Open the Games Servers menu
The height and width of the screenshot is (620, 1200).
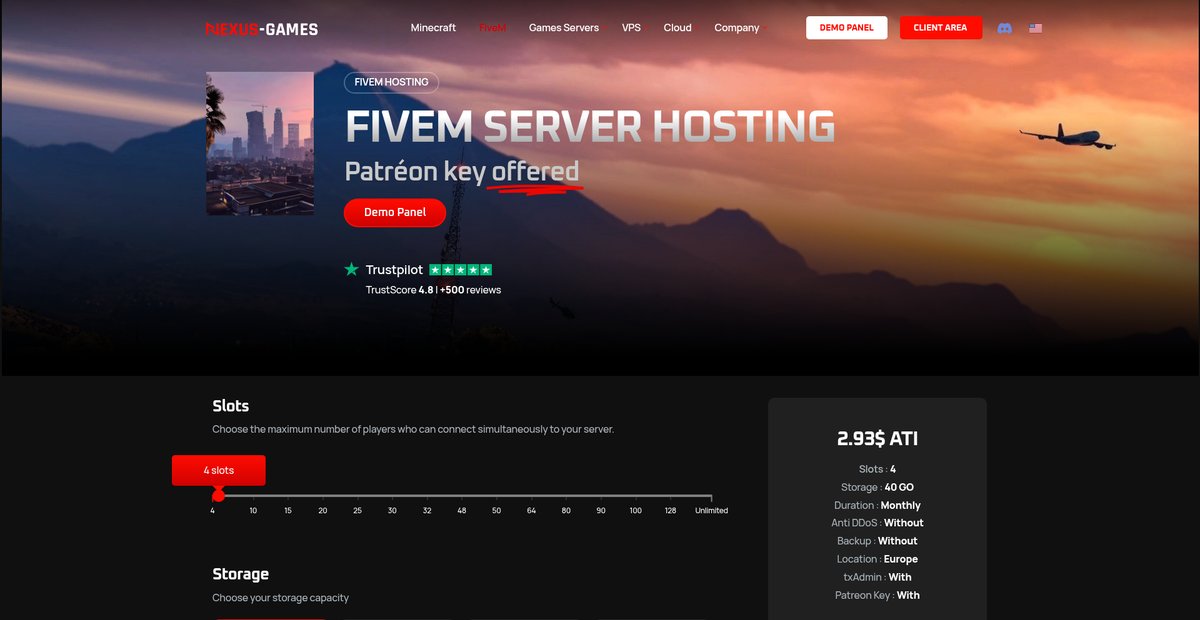coord(564,28)
